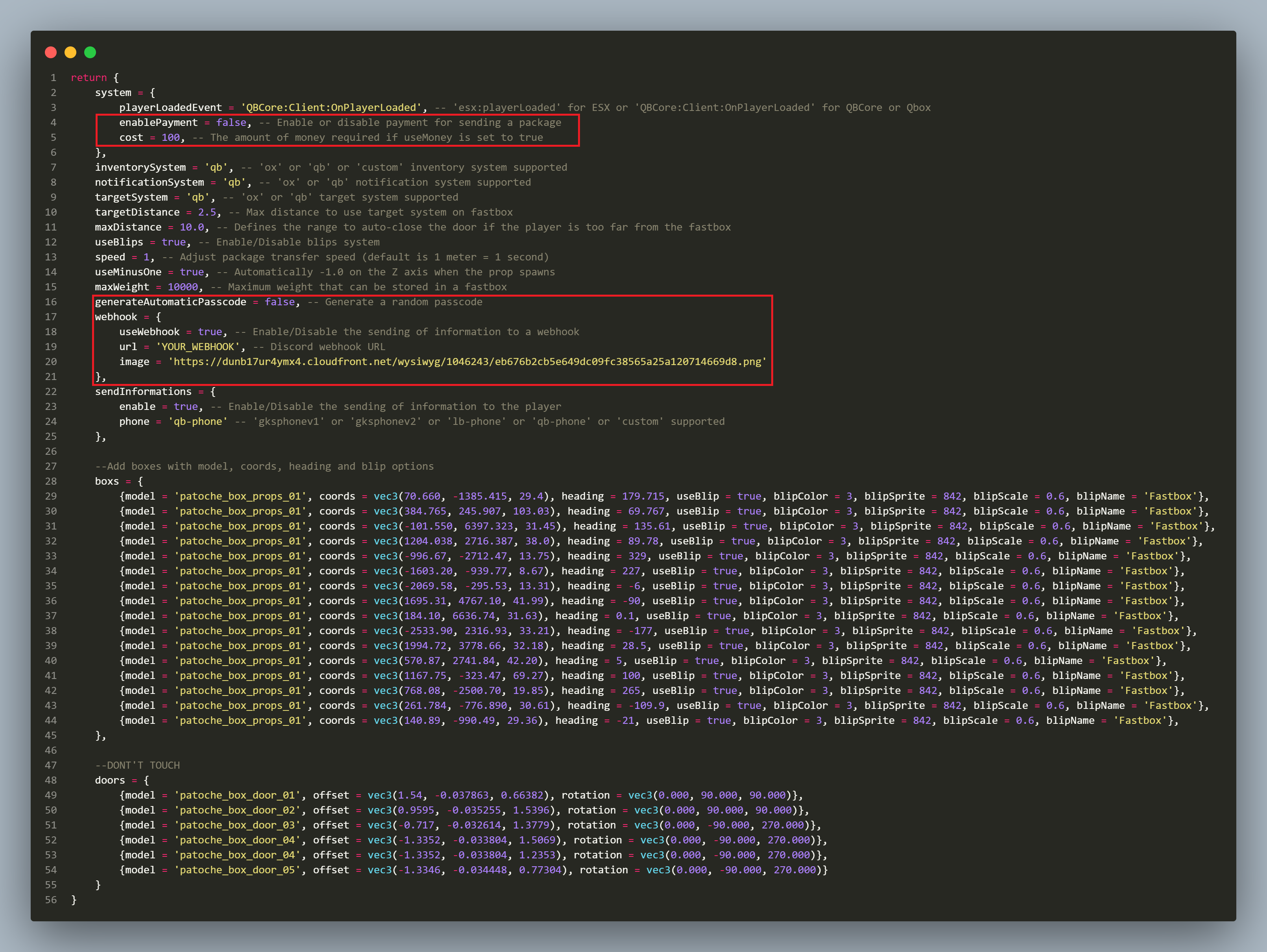Click line number 28 in gutter
The height and width of the screenshot is (952, 1267).
[x=51, y=481]
